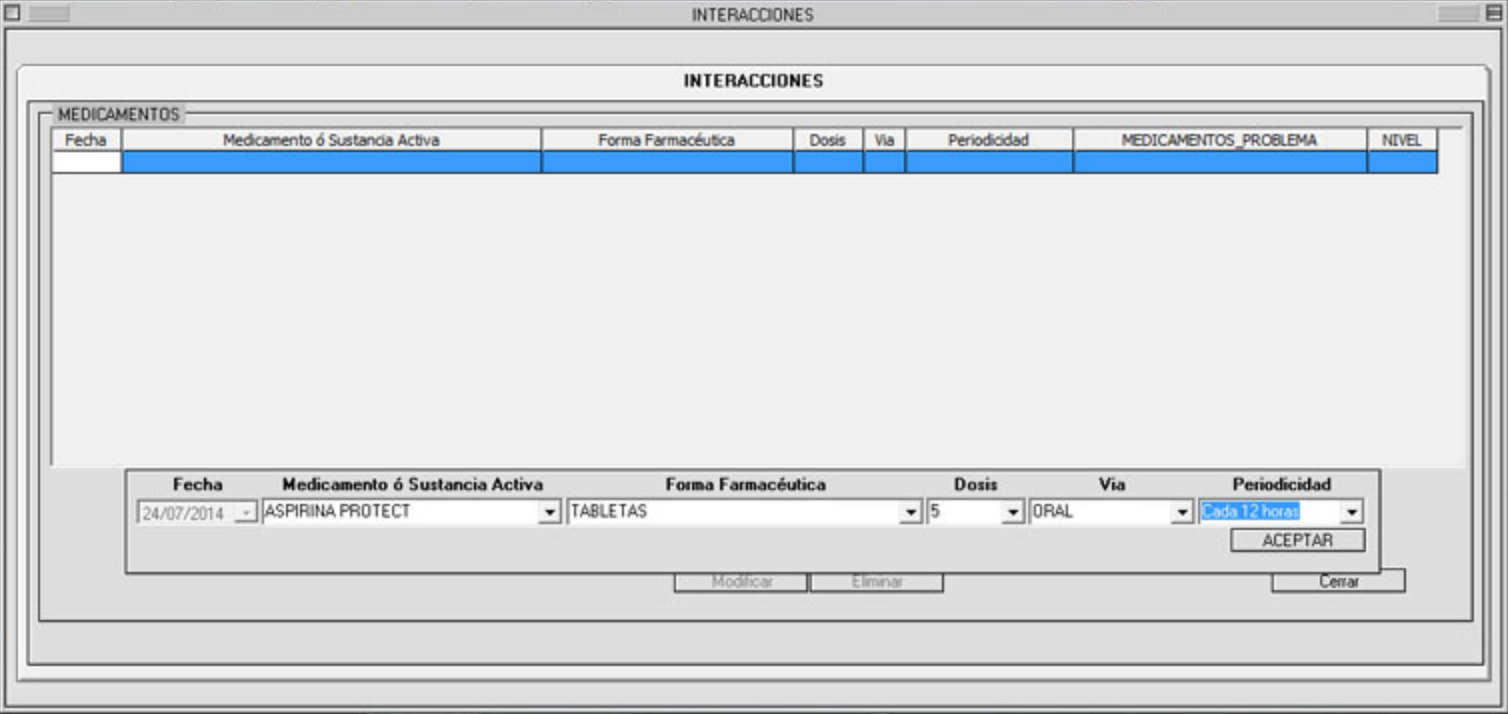Click the Via column header in table

click(x=884, y=140)
